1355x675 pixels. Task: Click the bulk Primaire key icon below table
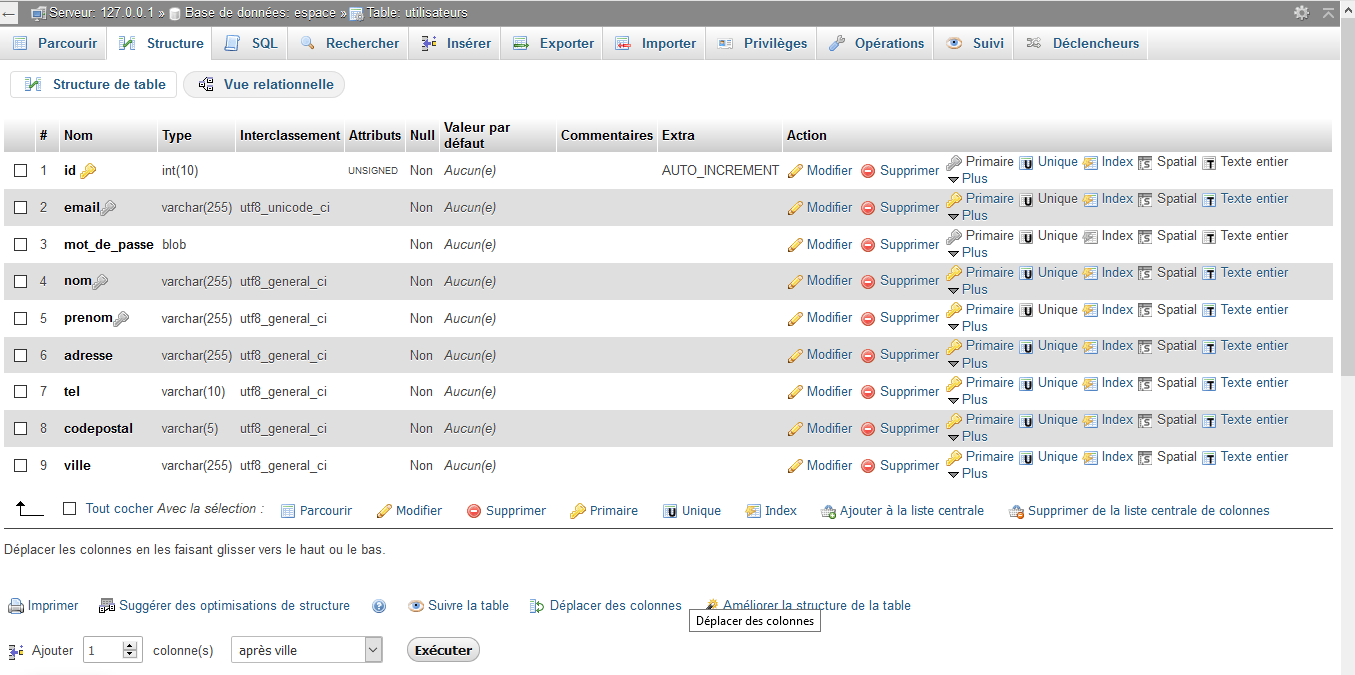tap(577, 511)
